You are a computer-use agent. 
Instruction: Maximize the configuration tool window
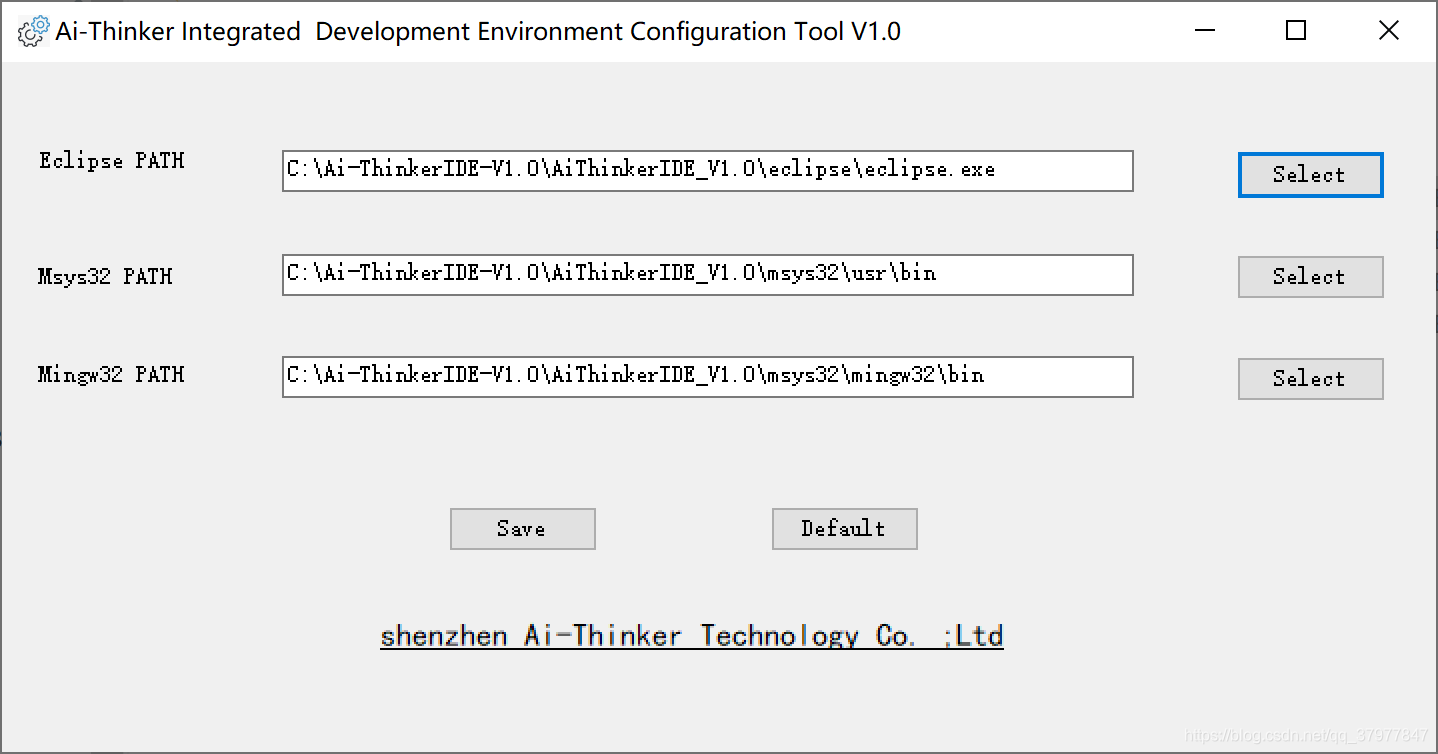pos(1296,31)
